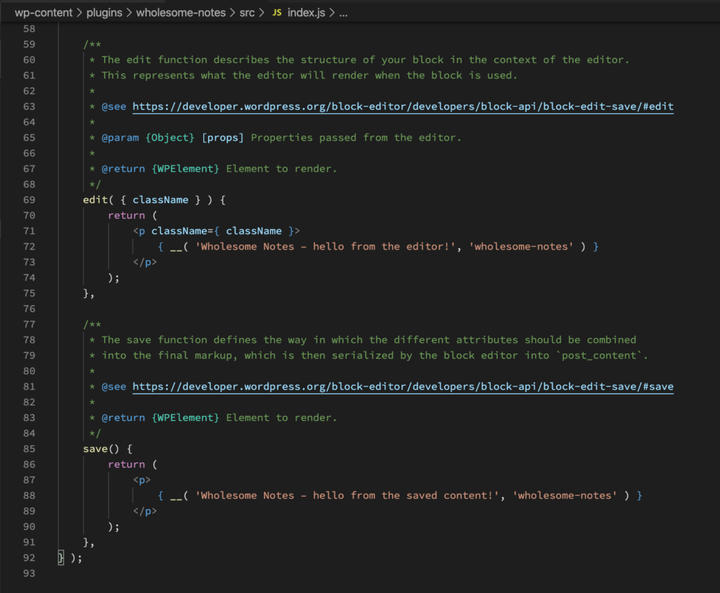Click the ');' on line 74
This screenshot has height=593, width=720.
tap(114, 278)
